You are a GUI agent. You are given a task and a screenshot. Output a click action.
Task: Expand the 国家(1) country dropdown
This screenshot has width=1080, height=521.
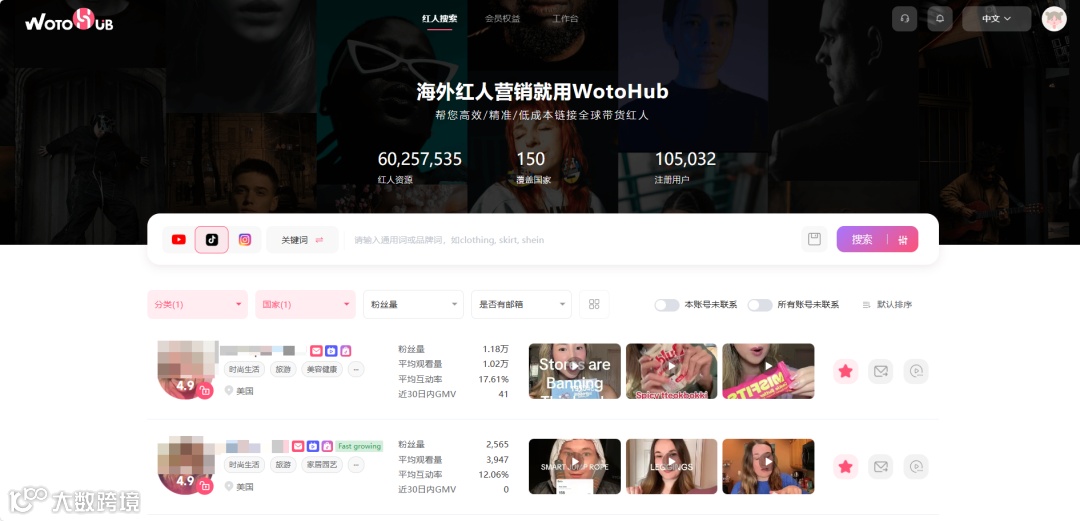click(x=305, y=304)
